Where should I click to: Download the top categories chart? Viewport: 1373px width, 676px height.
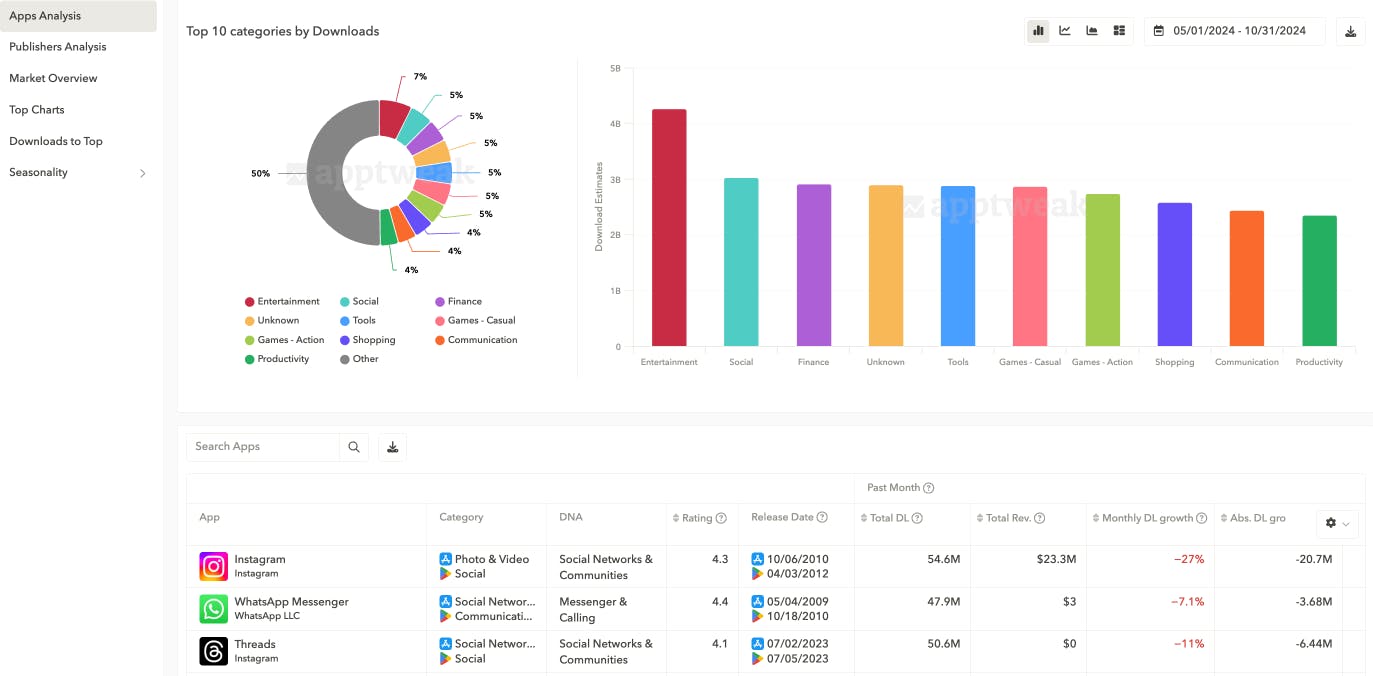coord(1350,31)
